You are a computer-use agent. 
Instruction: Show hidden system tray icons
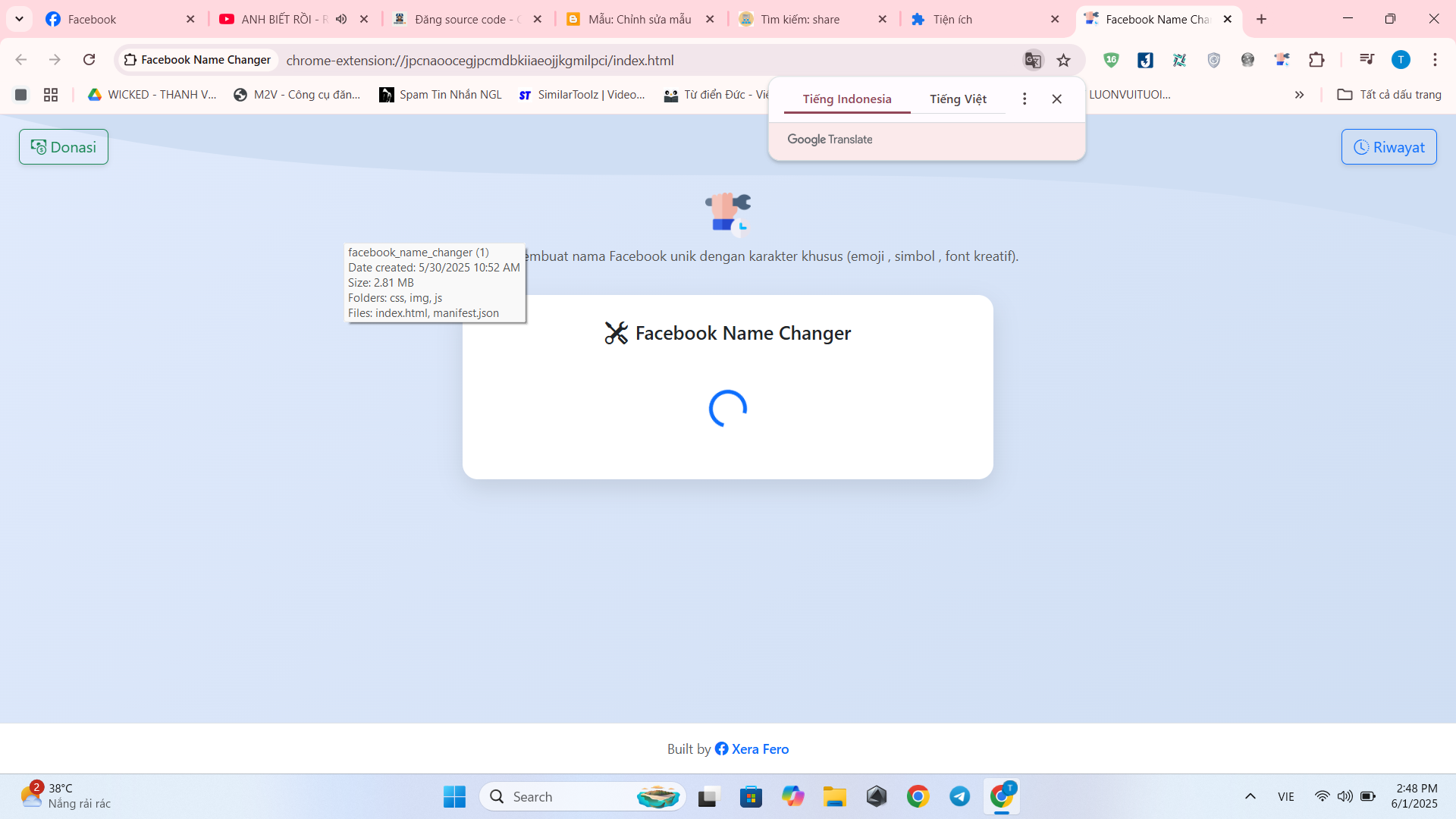(x=1250, y=796)
